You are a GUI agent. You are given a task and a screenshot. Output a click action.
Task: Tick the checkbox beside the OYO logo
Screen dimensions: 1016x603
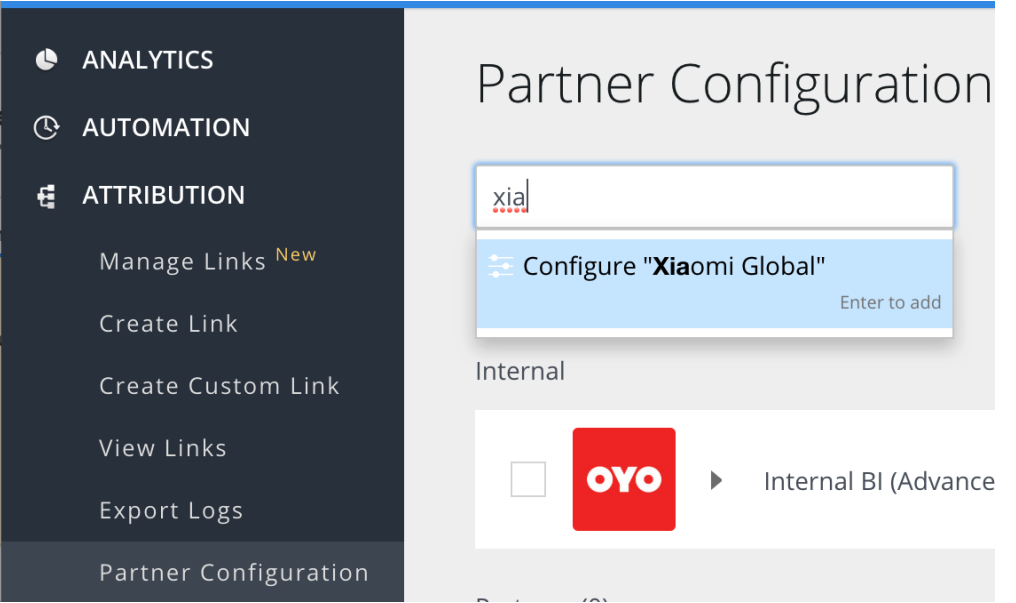(528, 480)
